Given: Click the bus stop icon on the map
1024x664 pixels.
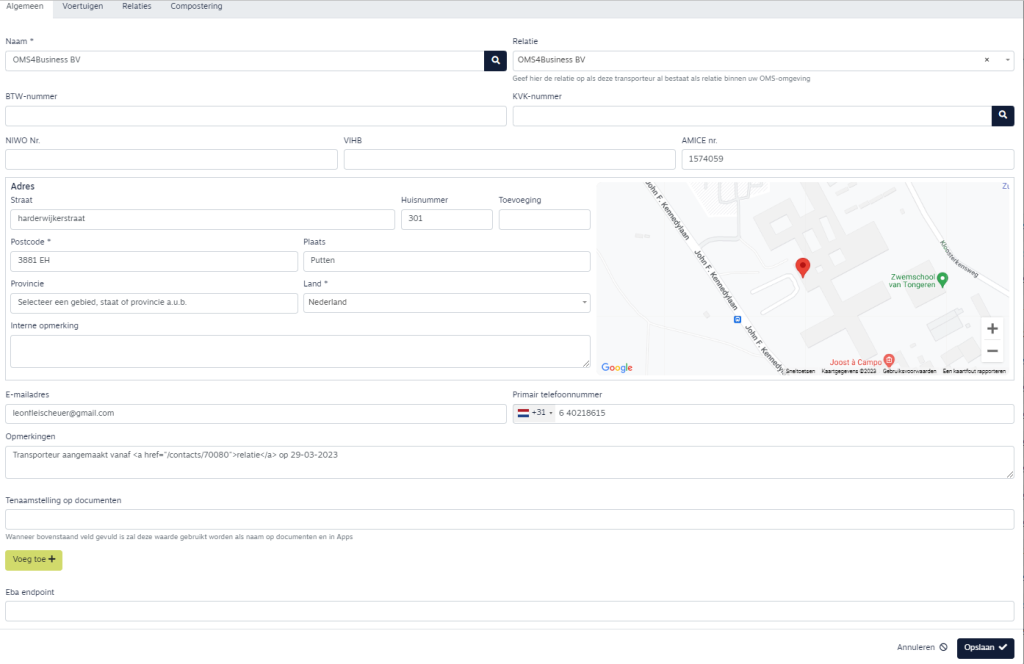Looking at the screenshot, I should pyautogui.click(x=737, y=320).
